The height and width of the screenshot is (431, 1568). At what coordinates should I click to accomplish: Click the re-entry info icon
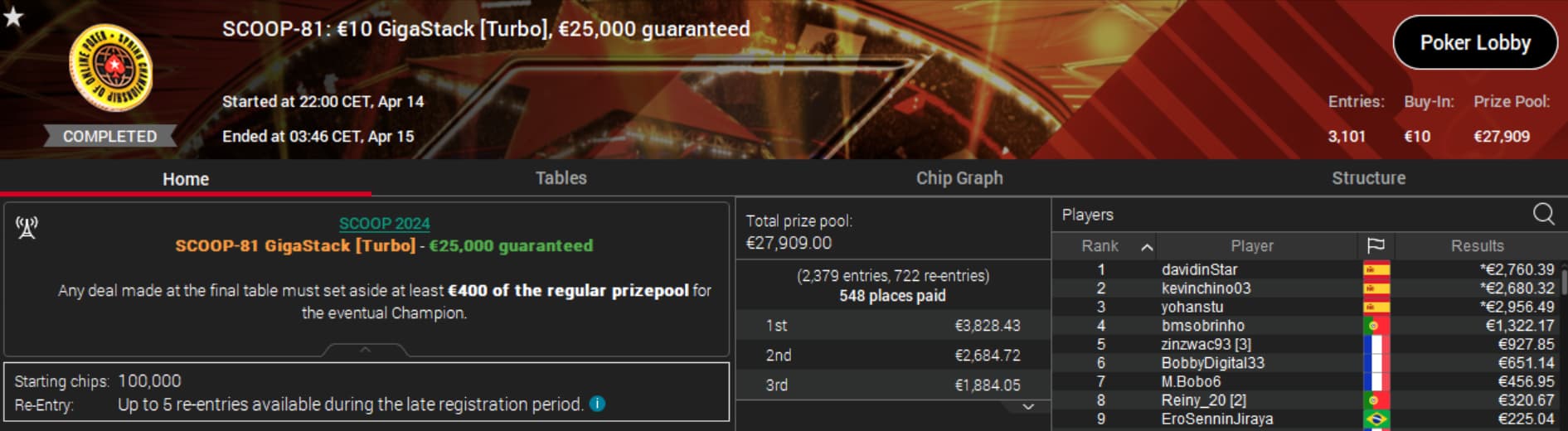[x=597, y=404]
